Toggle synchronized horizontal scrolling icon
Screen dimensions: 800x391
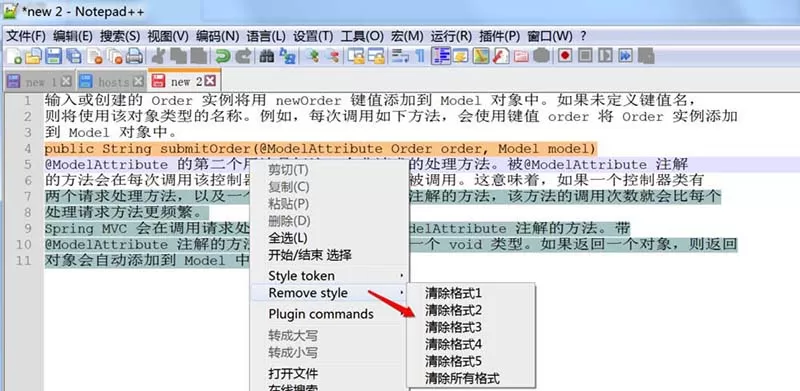376,56
